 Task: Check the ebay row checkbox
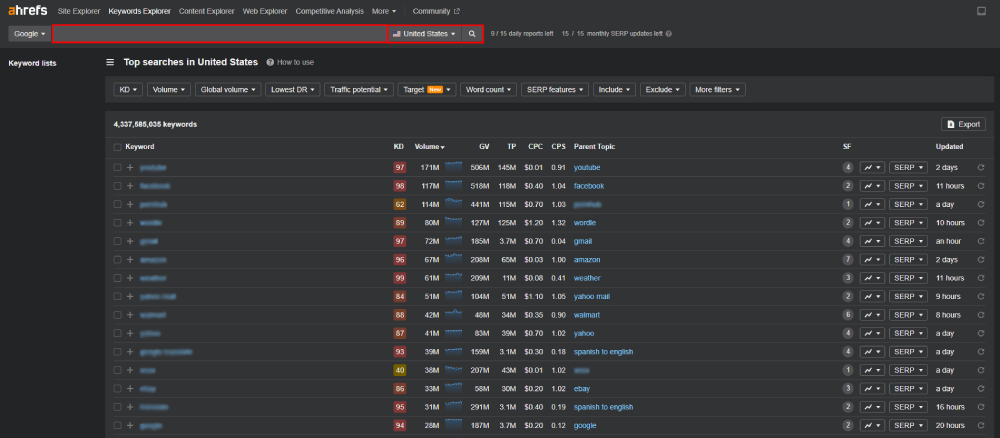coord(117,389)
